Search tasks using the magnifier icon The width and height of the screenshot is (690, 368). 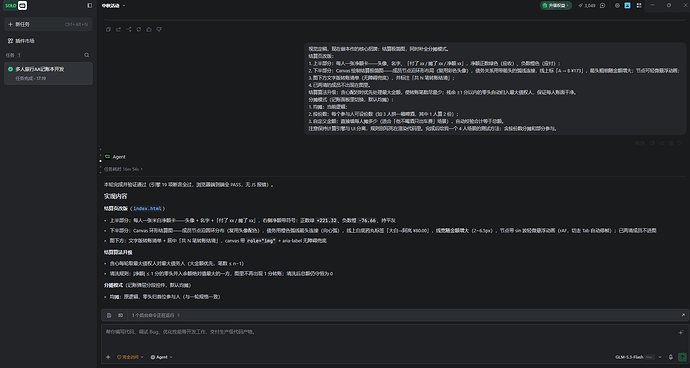pyautogui.click(x=87, y=55)
